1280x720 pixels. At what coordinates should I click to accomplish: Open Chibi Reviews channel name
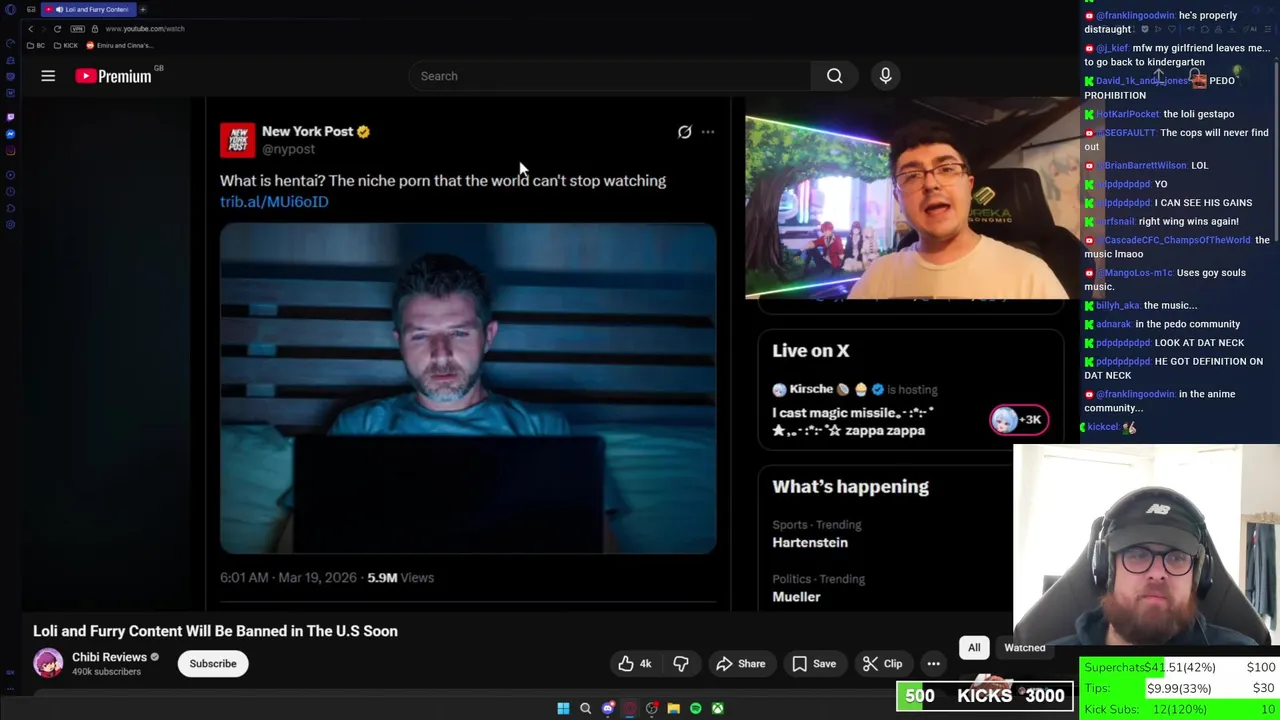(x=110, y=657)
